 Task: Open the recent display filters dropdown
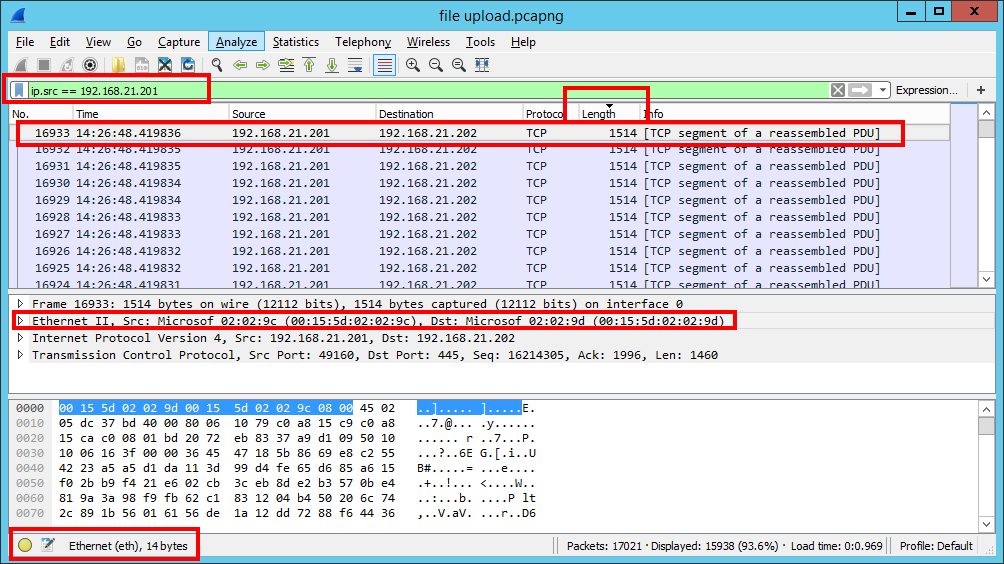click(x=883, y=90)
